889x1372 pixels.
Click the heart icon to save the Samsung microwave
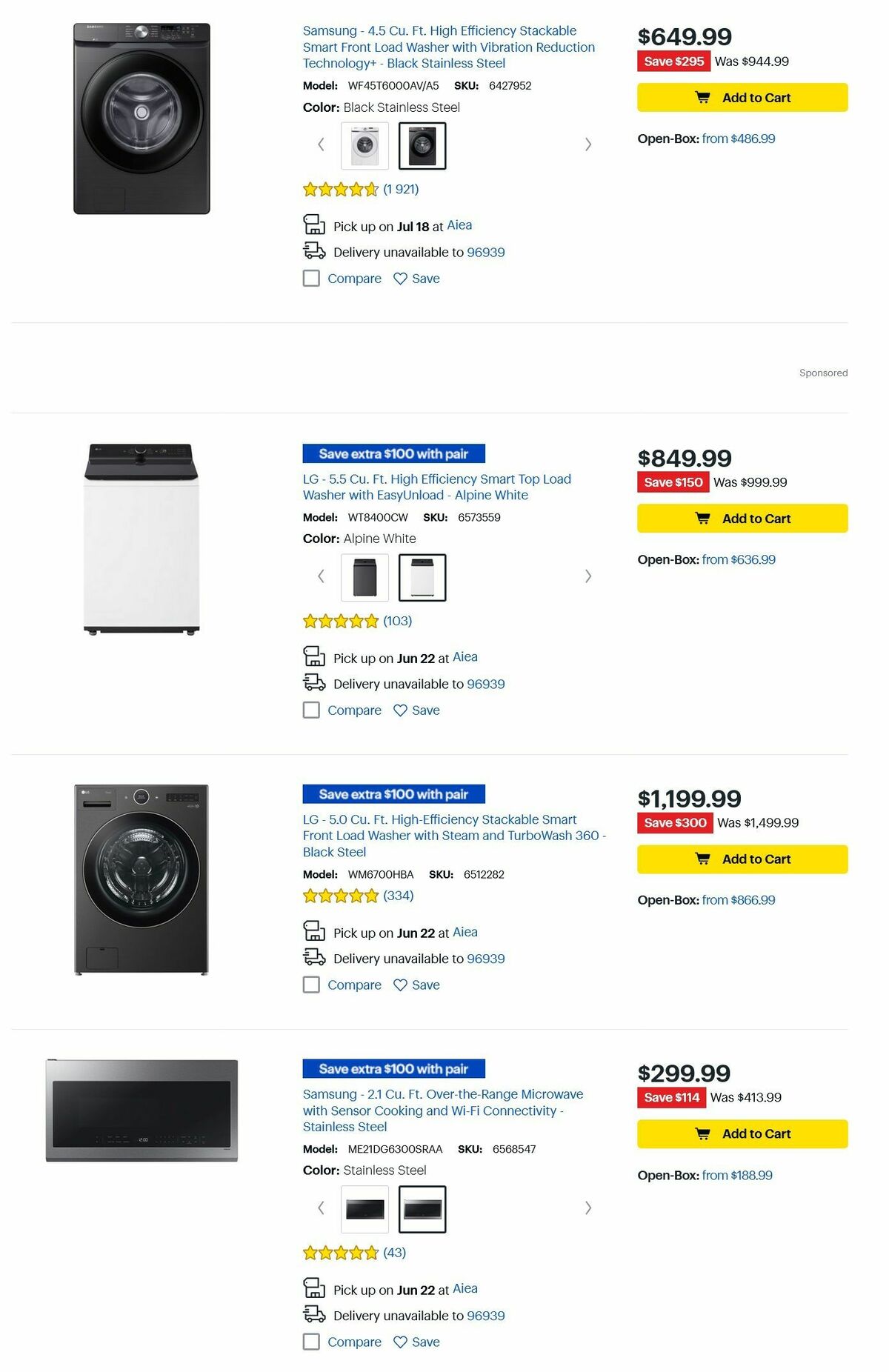point(399,1341)
